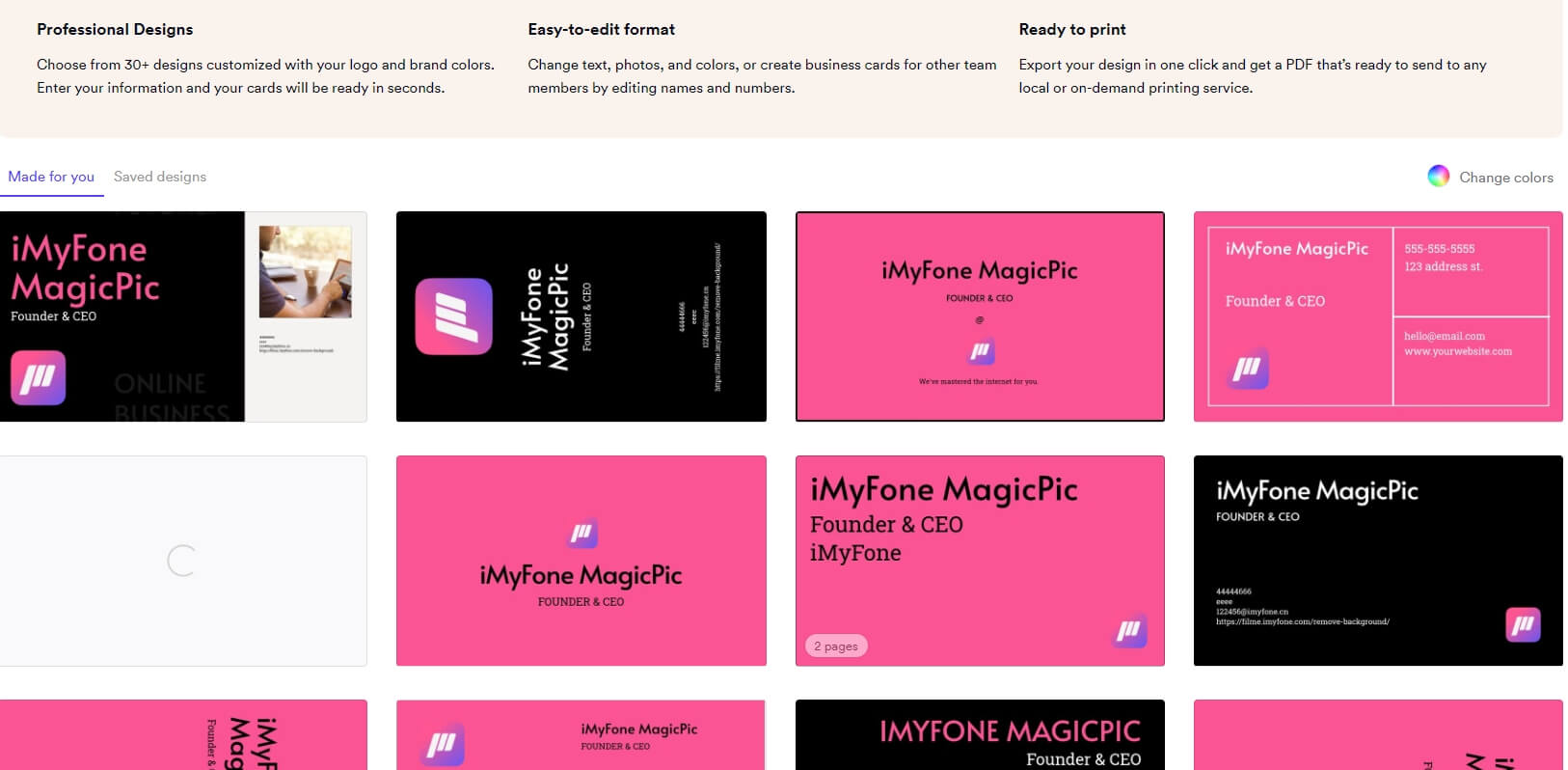Image resolution: width=1568 pixels, height=770 pixels.
Task: Open black card with uppercase IMYFONE MAGICPIC title
Action: tap(980, 734)
